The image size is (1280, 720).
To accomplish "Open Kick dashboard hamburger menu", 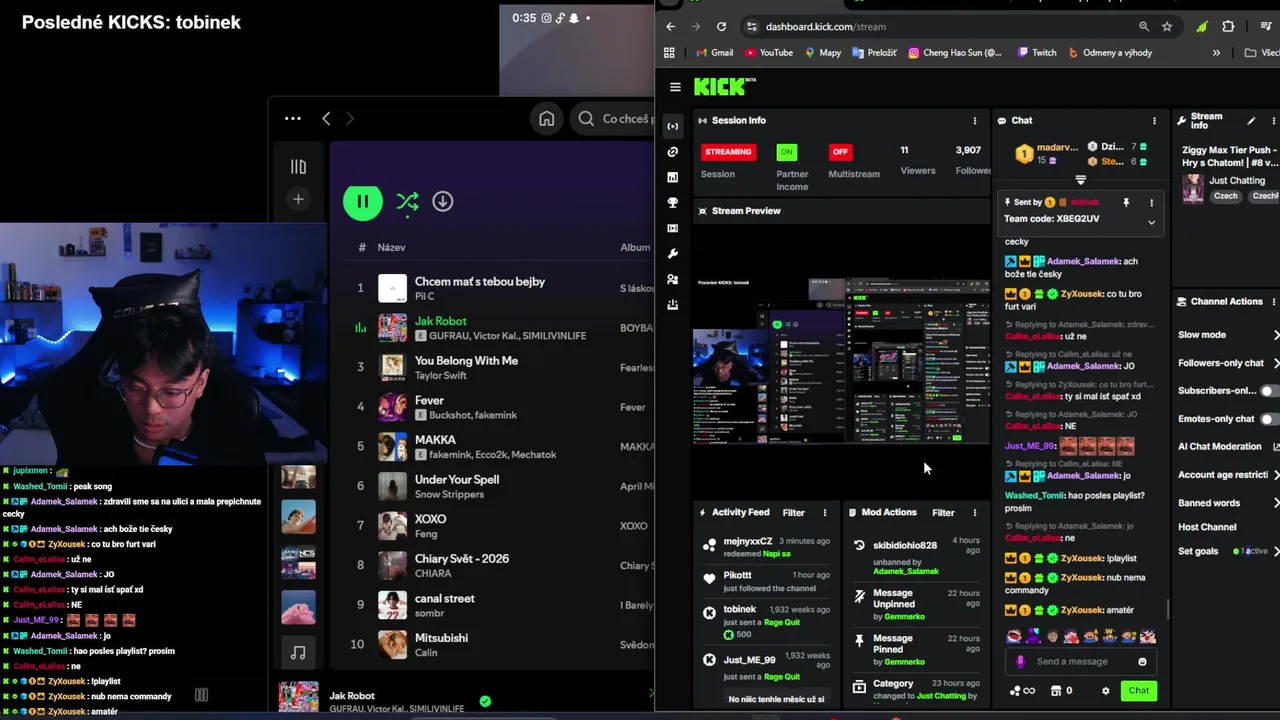I will pos(675,87).
